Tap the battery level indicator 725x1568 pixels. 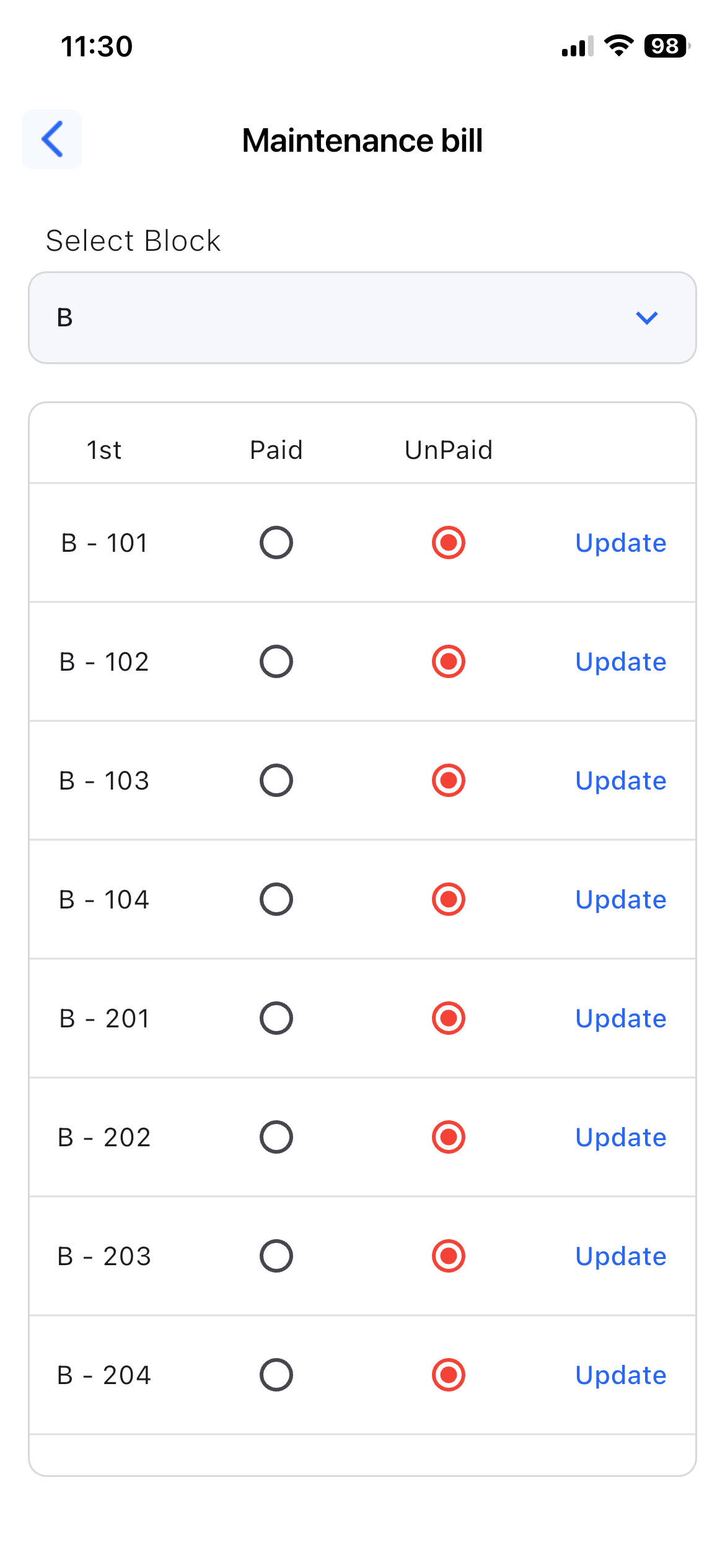666,46
